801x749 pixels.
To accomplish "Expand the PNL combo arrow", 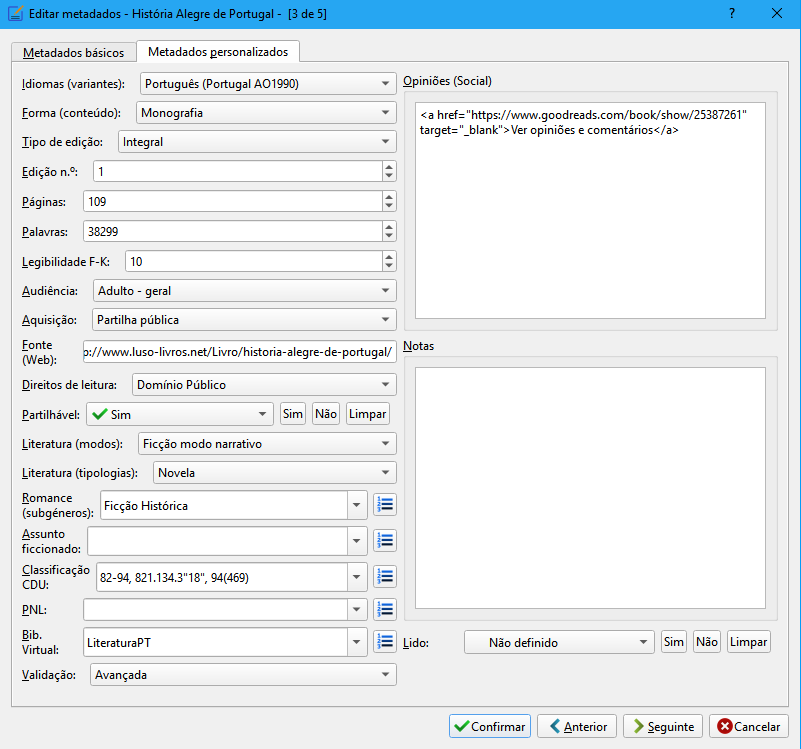I will (x=357, y=610).
